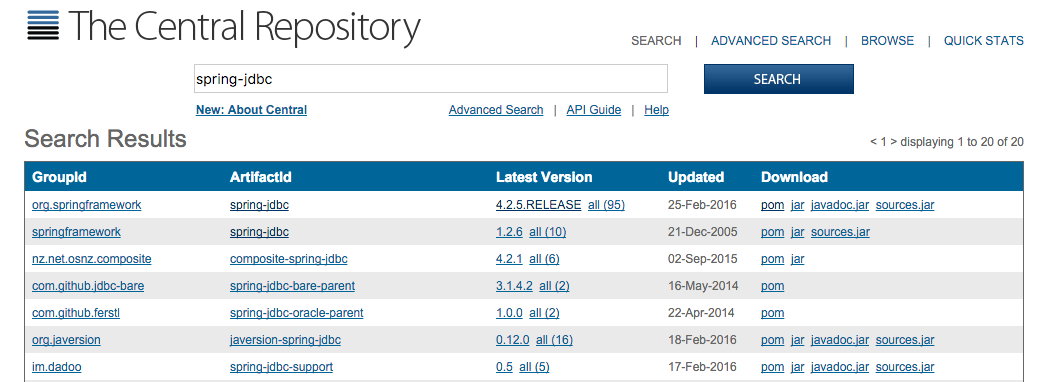Open im.dadoo group link
This screenshot has width=1043, height=382.
coord(57,367)
